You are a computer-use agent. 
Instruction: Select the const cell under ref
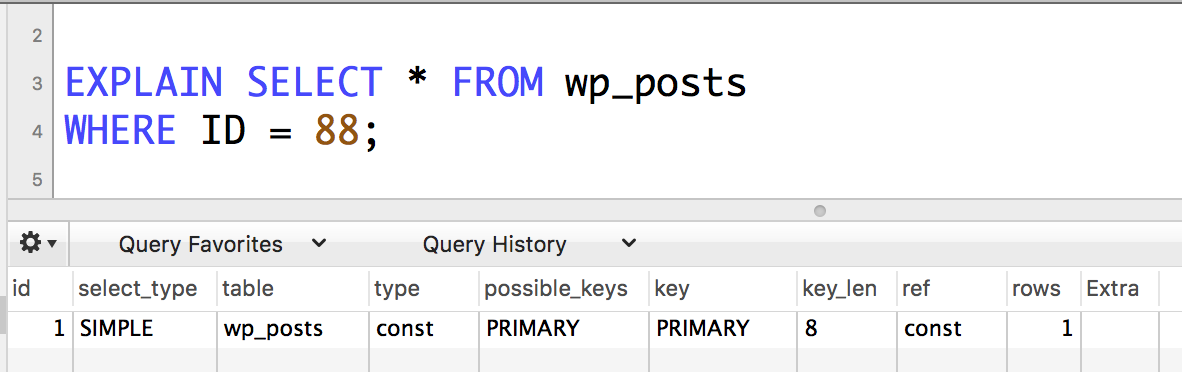coord(951,328)
